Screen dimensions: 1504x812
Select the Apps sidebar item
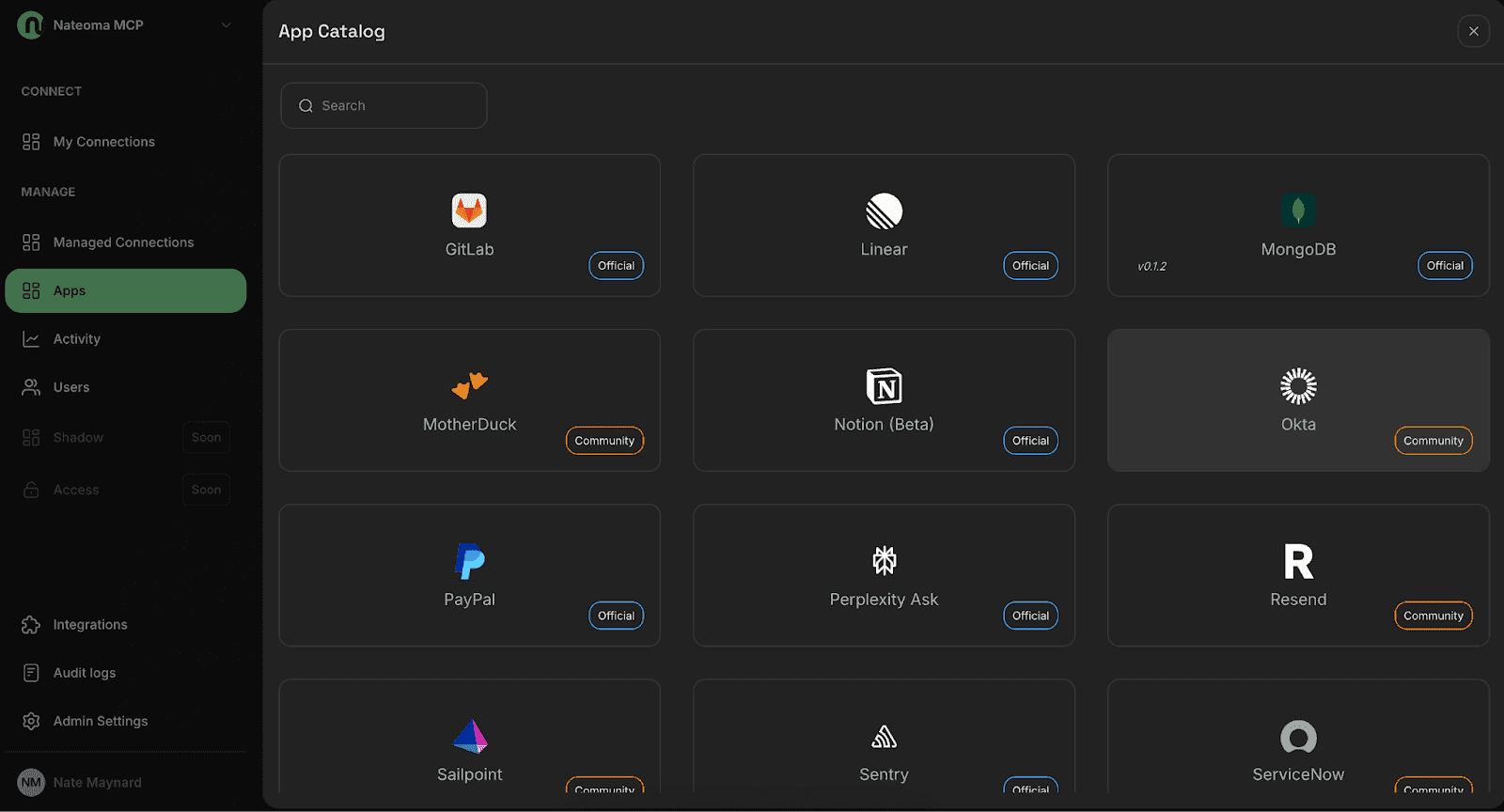pyautogui.click(x=126, y=290)
